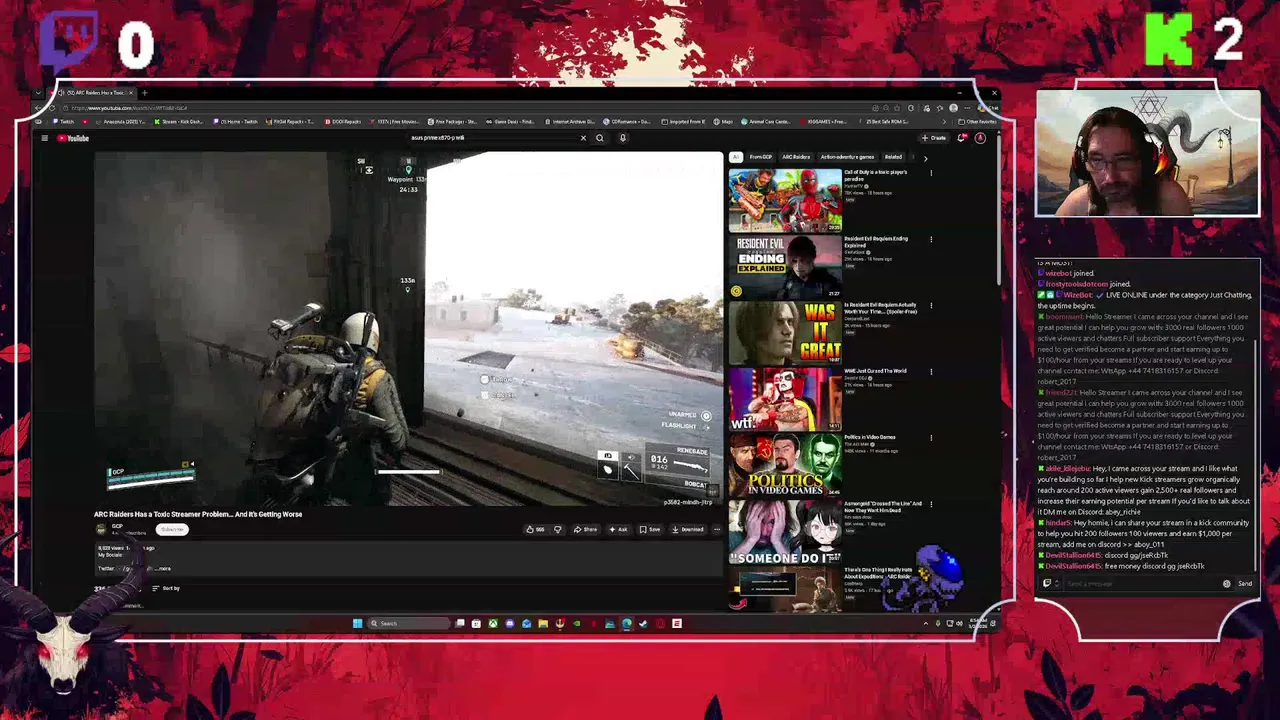Open a new browser tab

point(144,93)
